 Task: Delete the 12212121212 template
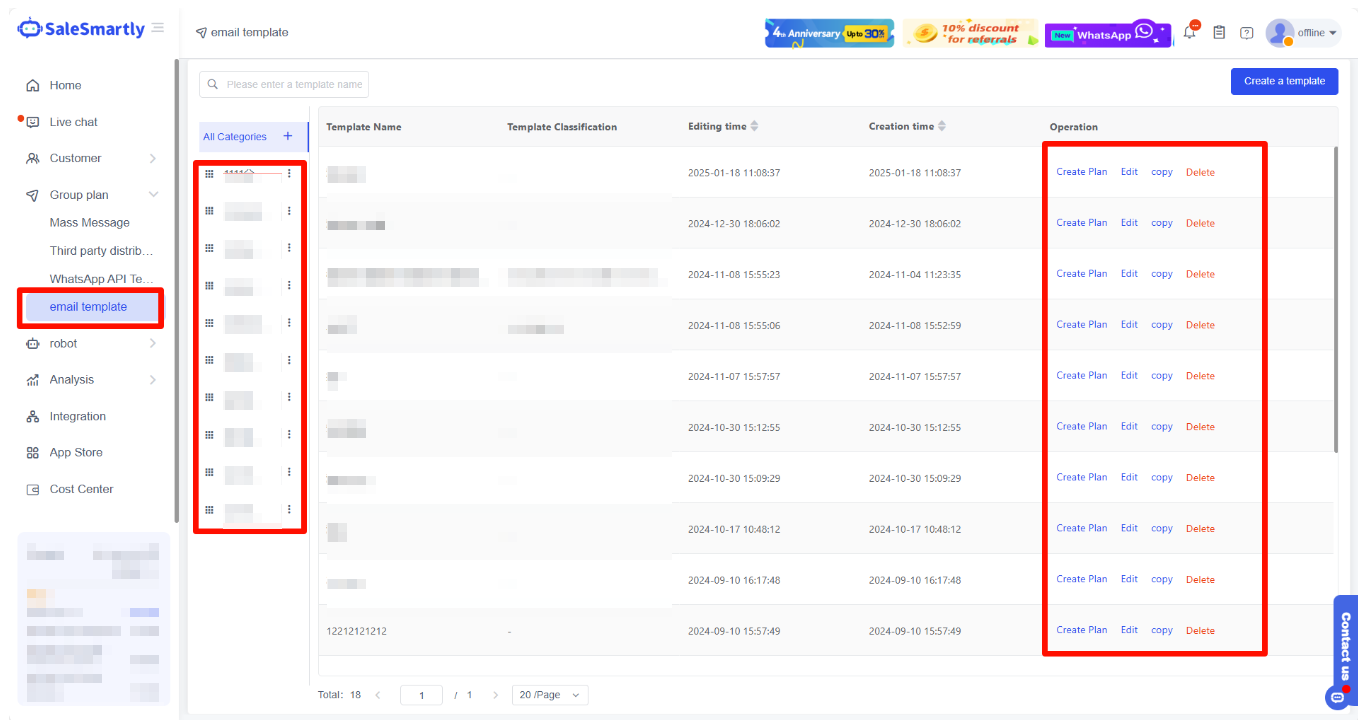tap(1200, 631)
